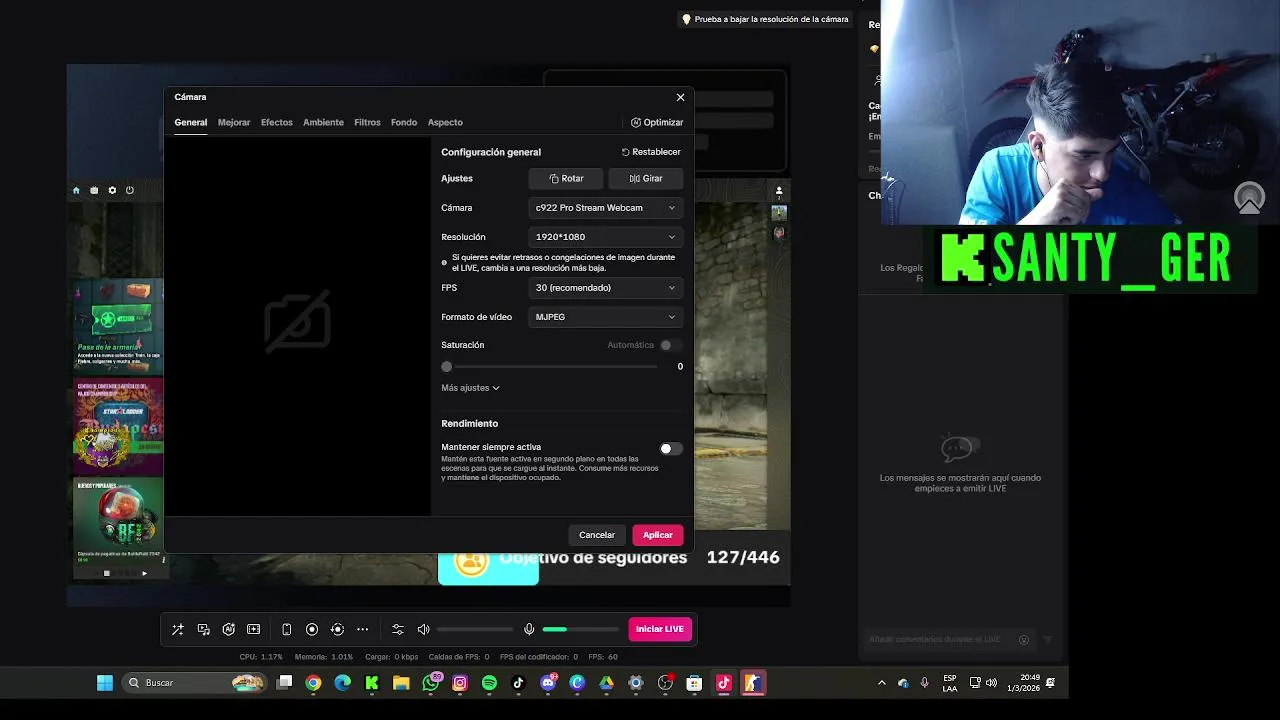Mute the microphone in the bottom toolbar
The image size is (1280, 720).
529,629
